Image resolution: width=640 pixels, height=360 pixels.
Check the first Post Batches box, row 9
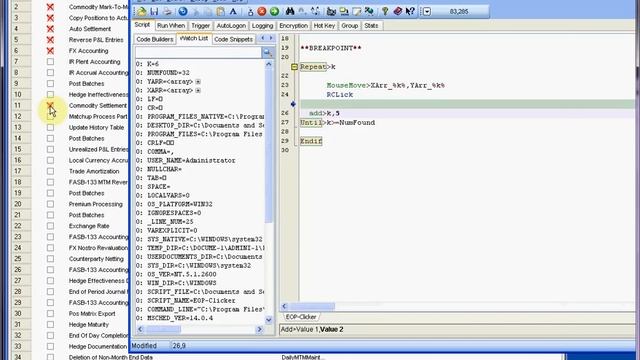pos(50,84)
